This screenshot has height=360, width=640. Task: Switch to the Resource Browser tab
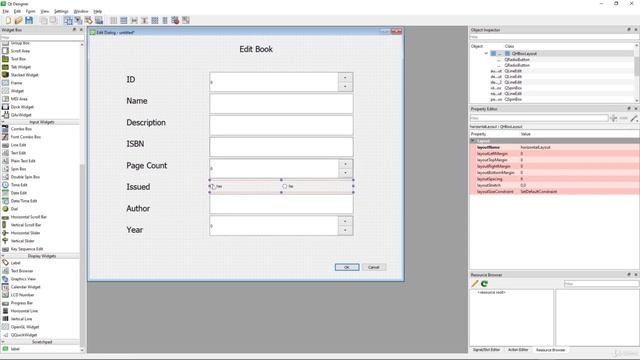(x=550, y=350)
